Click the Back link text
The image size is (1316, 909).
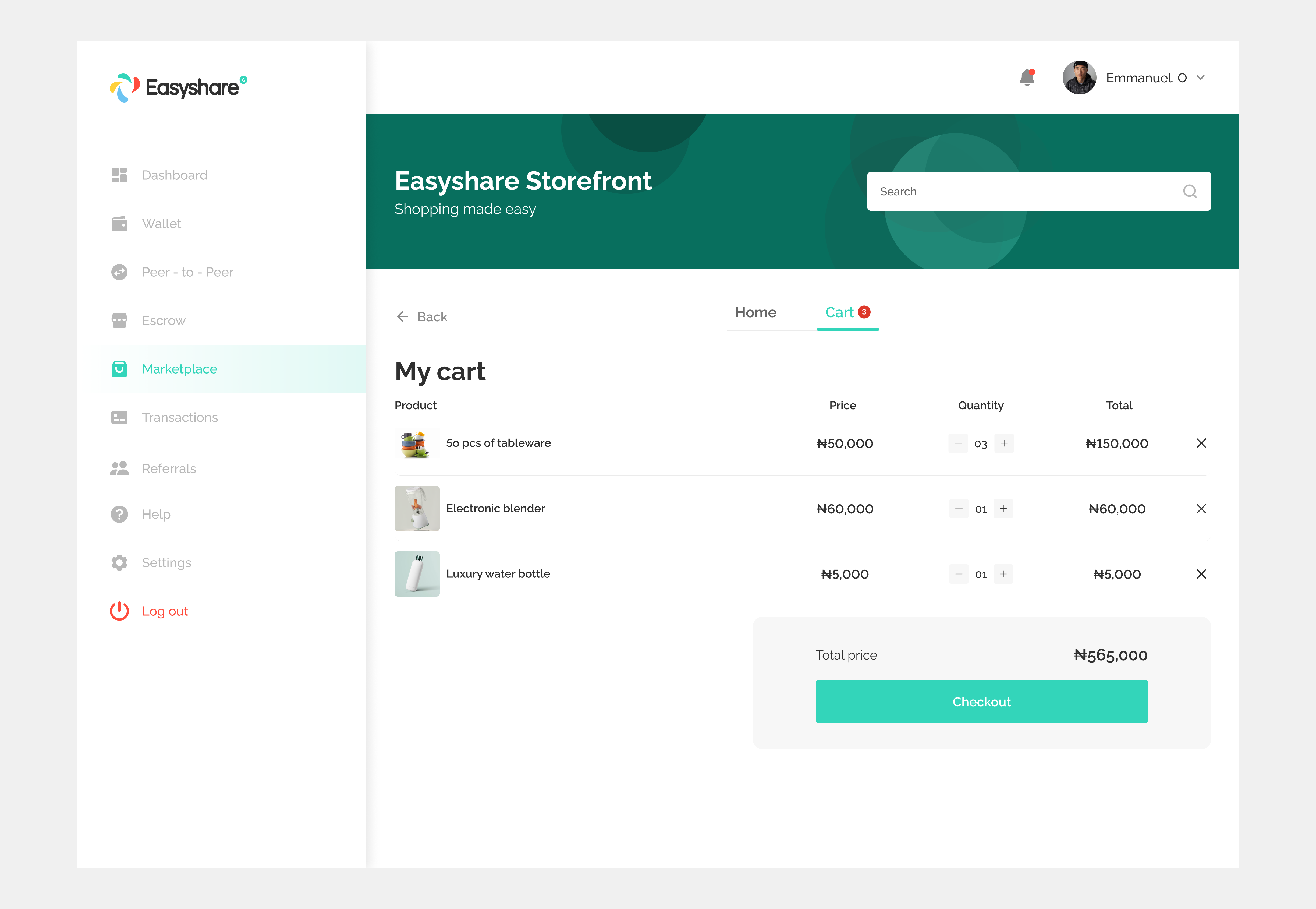click(x=432, y=317)
